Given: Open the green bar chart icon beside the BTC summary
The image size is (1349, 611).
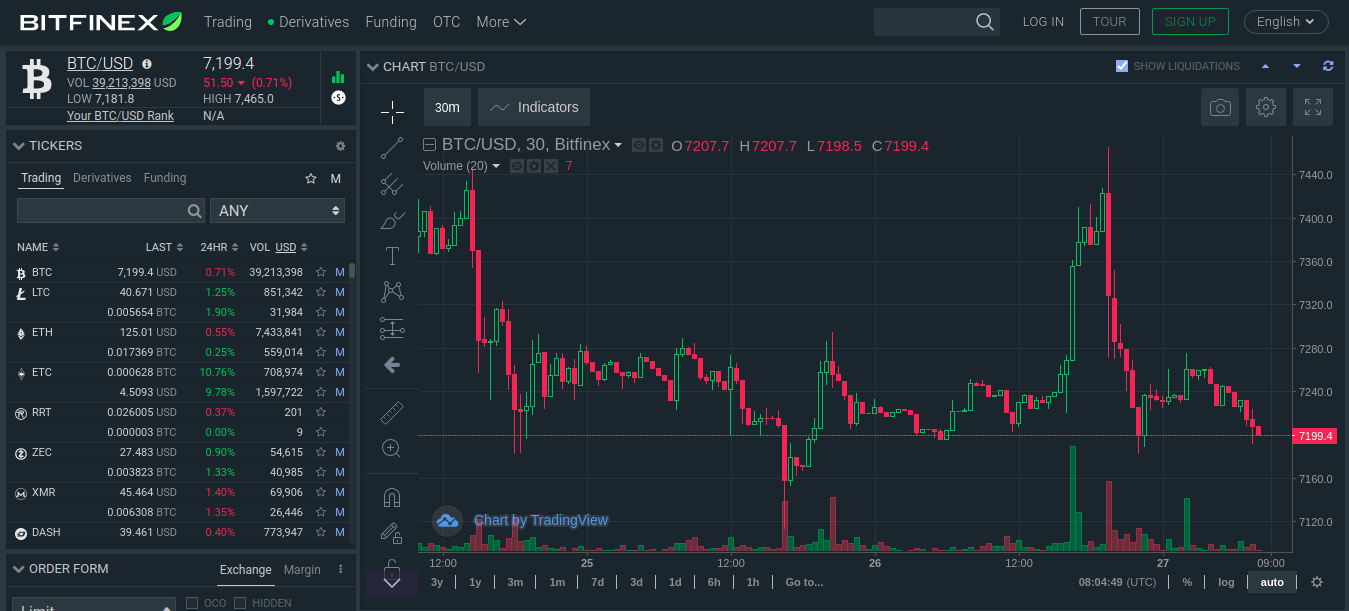Looking at the screenshot, I should (338, 77).
